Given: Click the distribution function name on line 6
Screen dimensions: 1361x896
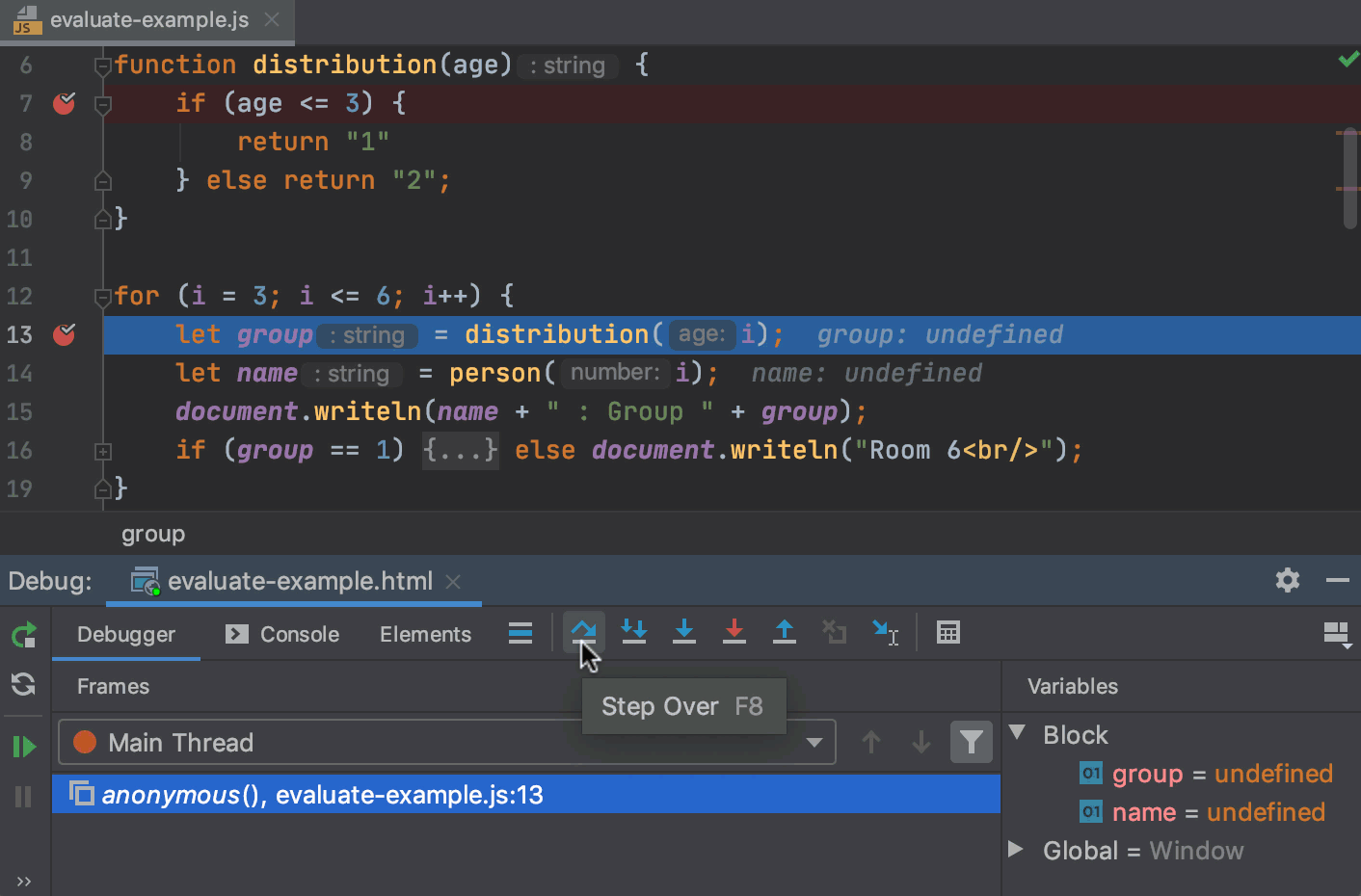Looking at the screenshot, I should [x=344, y=65].
